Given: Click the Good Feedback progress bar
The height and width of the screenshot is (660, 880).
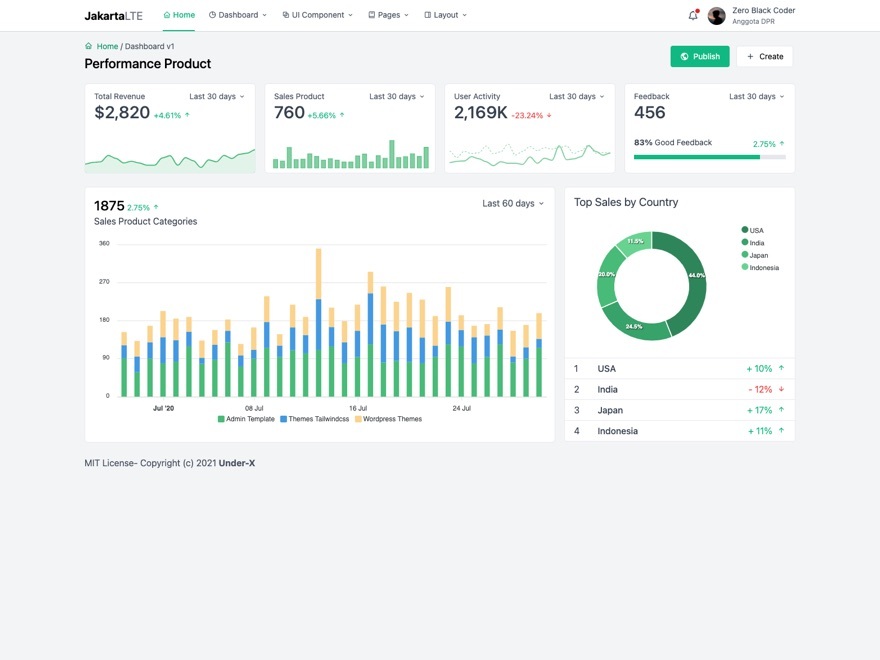Looking at the screenshot, I should pyautogui.click(x=709, y=157).
